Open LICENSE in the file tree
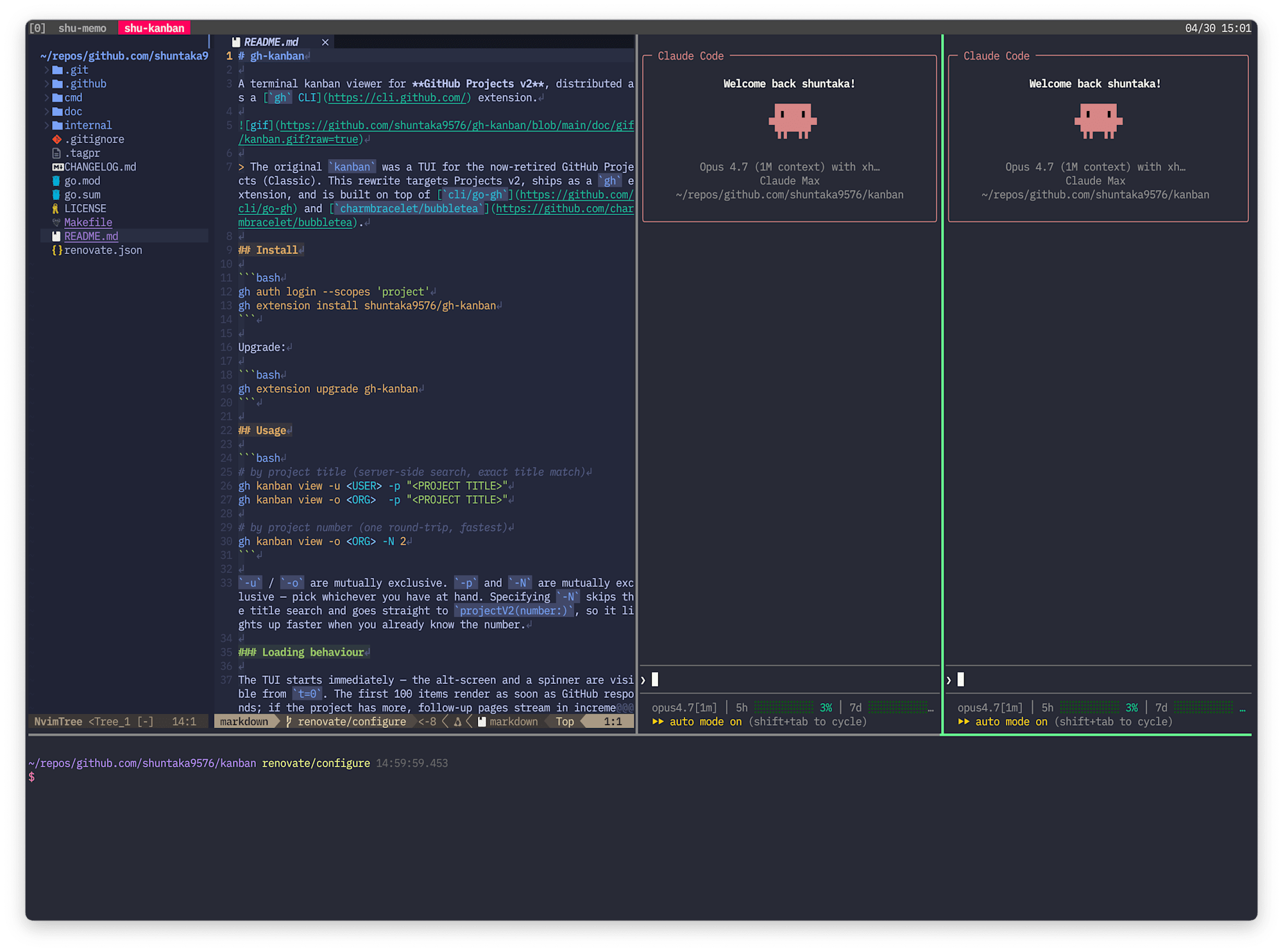 click(85, 208)
